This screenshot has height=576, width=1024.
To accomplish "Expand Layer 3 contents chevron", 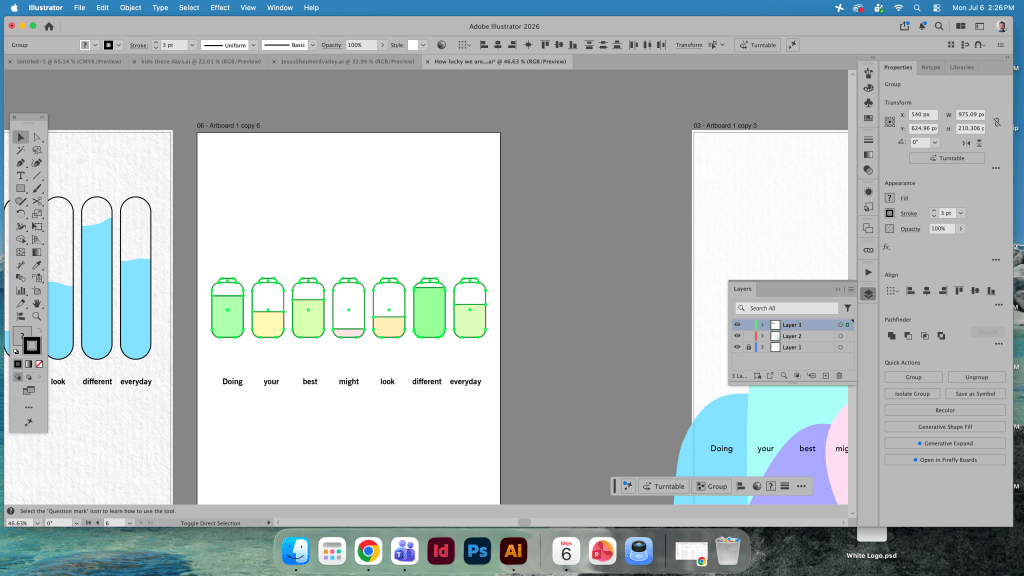I will coord(762,325).
